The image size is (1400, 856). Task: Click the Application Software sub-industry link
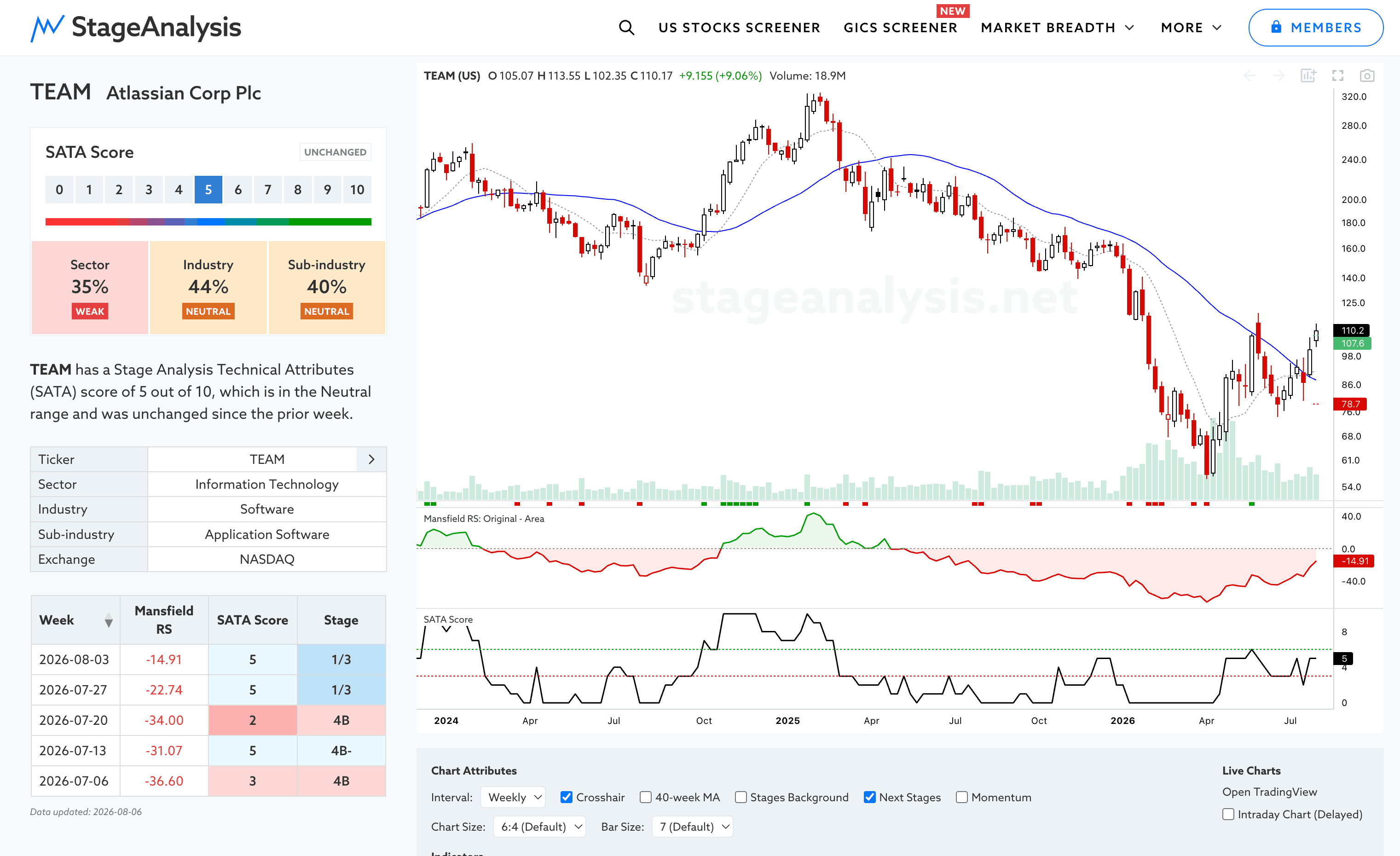click(267, 534)
